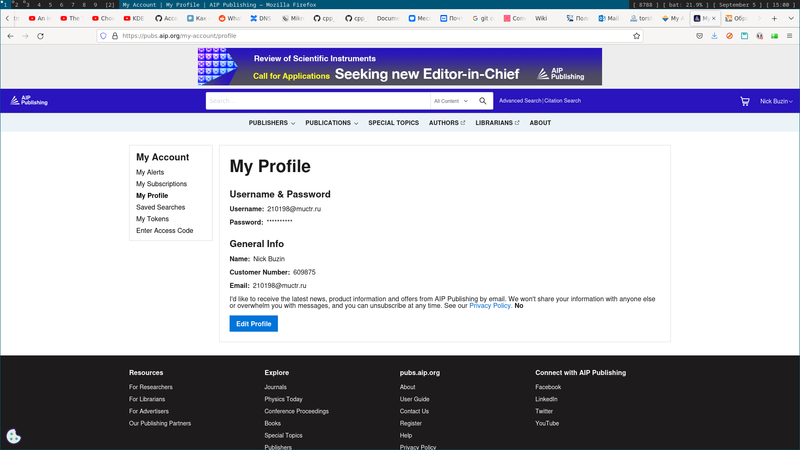Open My Alerts in the account sidebar

tap(150, 172)
